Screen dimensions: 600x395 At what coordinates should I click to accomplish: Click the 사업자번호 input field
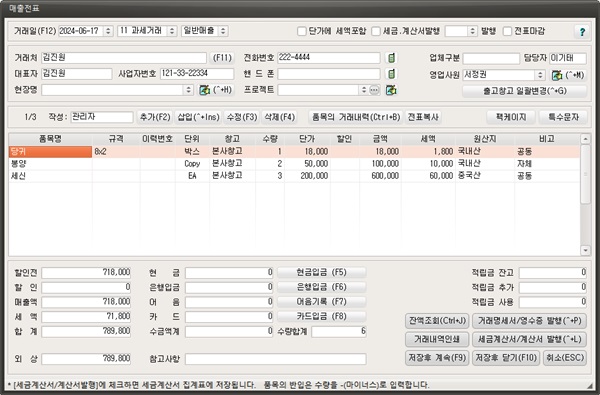197,74
